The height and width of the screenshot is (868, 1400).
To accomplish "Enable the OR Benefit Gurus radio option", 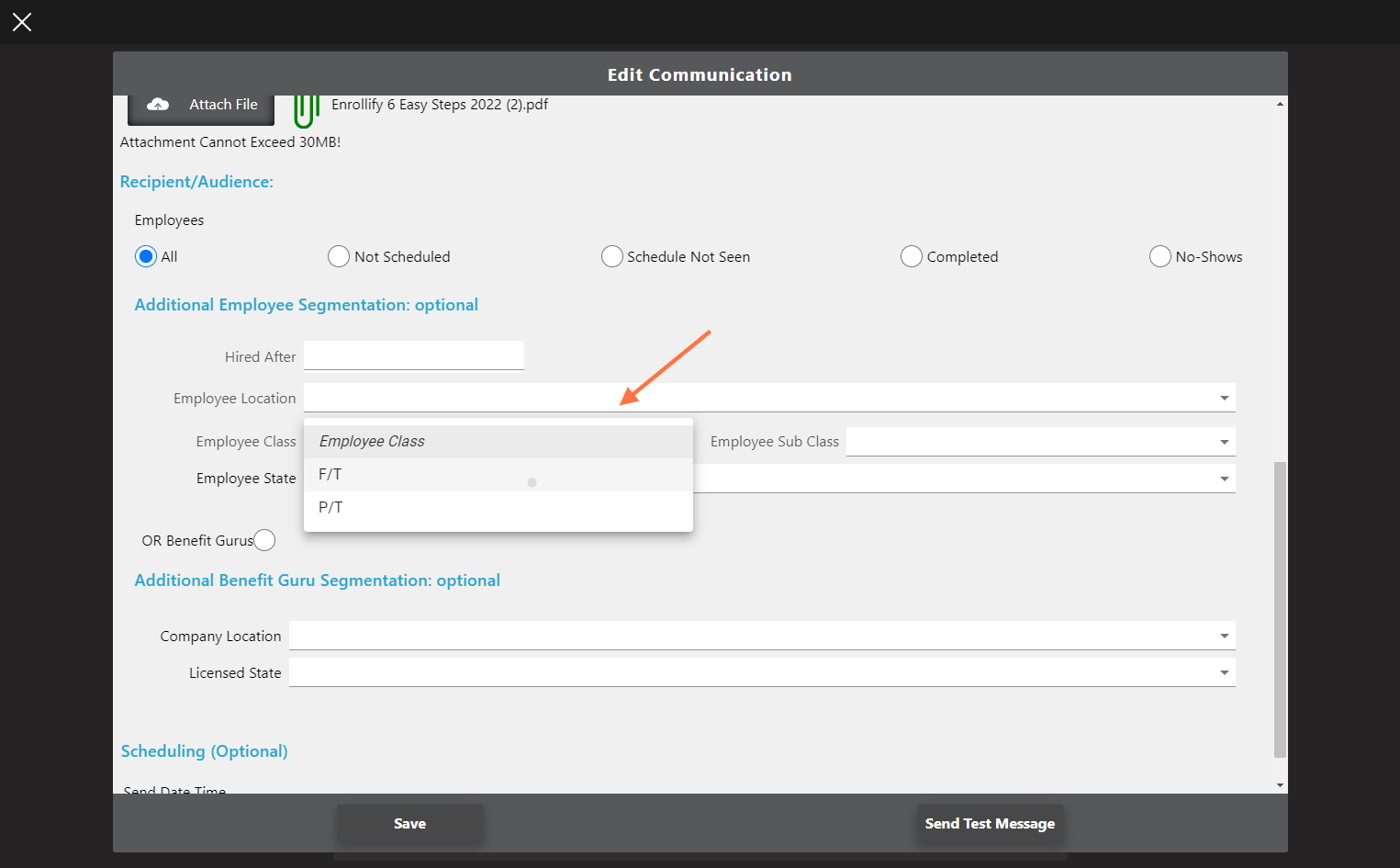I will coord(264,540).
